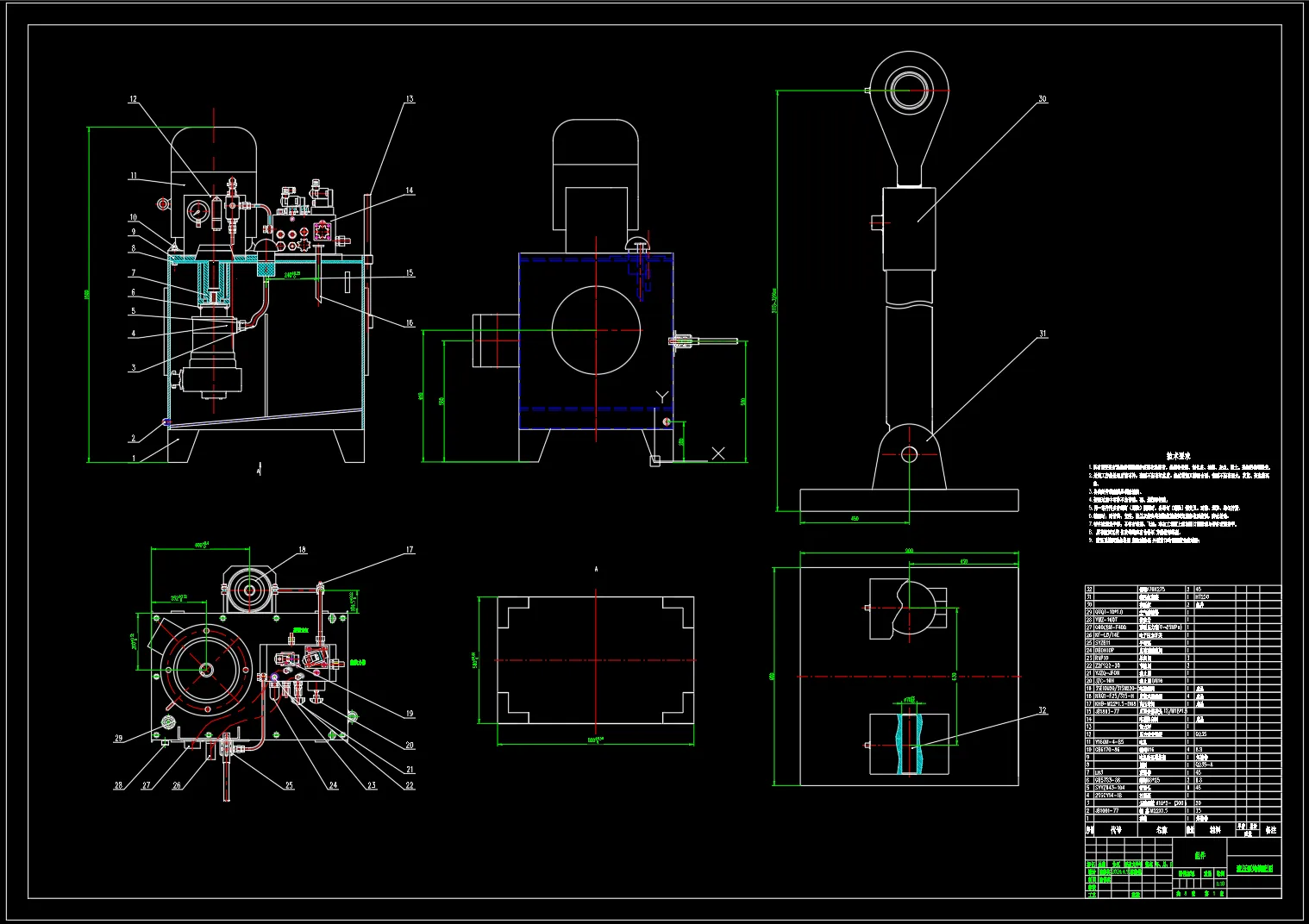Select callout number 12 on the front view
Image resolution: width=1309 pixels, height=924 pixels.
(x=133, y=99)
